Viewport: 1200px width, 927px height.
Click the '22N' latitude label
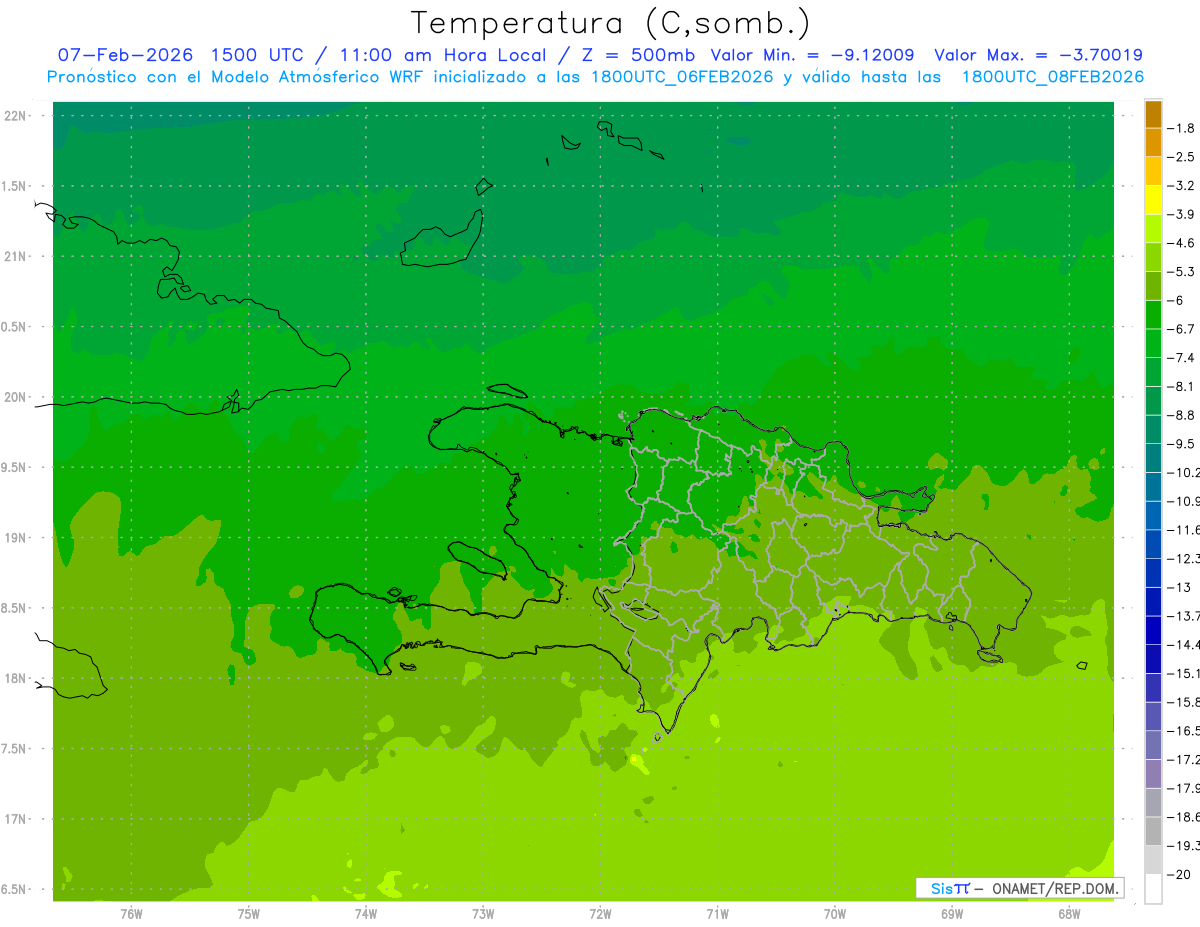(x=16, y=115)
